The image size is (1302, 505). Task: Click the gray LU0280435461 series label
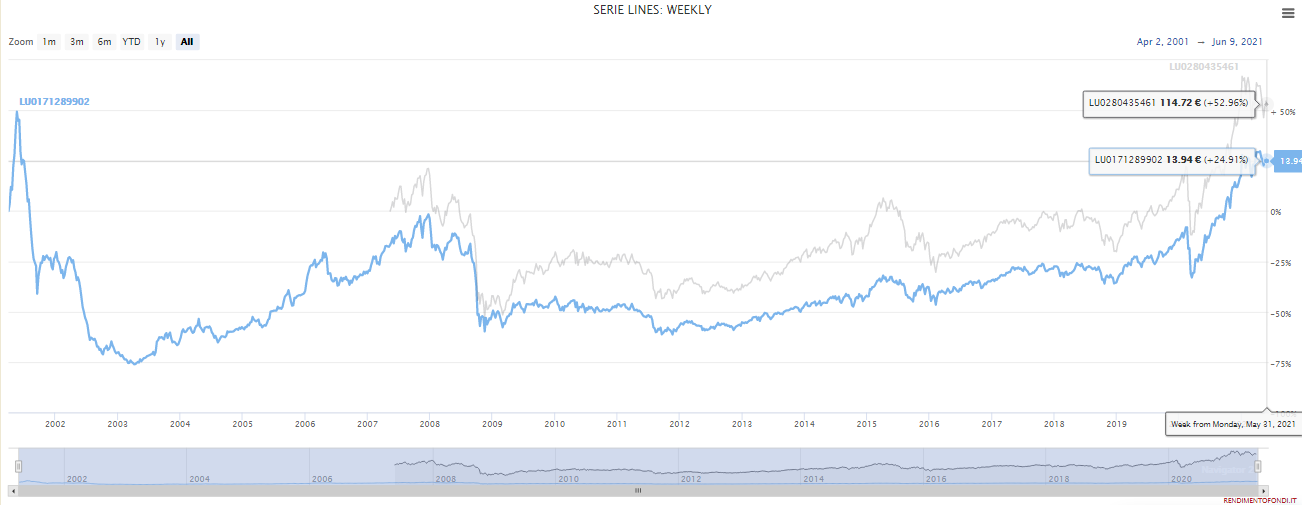coord(1210,67)
